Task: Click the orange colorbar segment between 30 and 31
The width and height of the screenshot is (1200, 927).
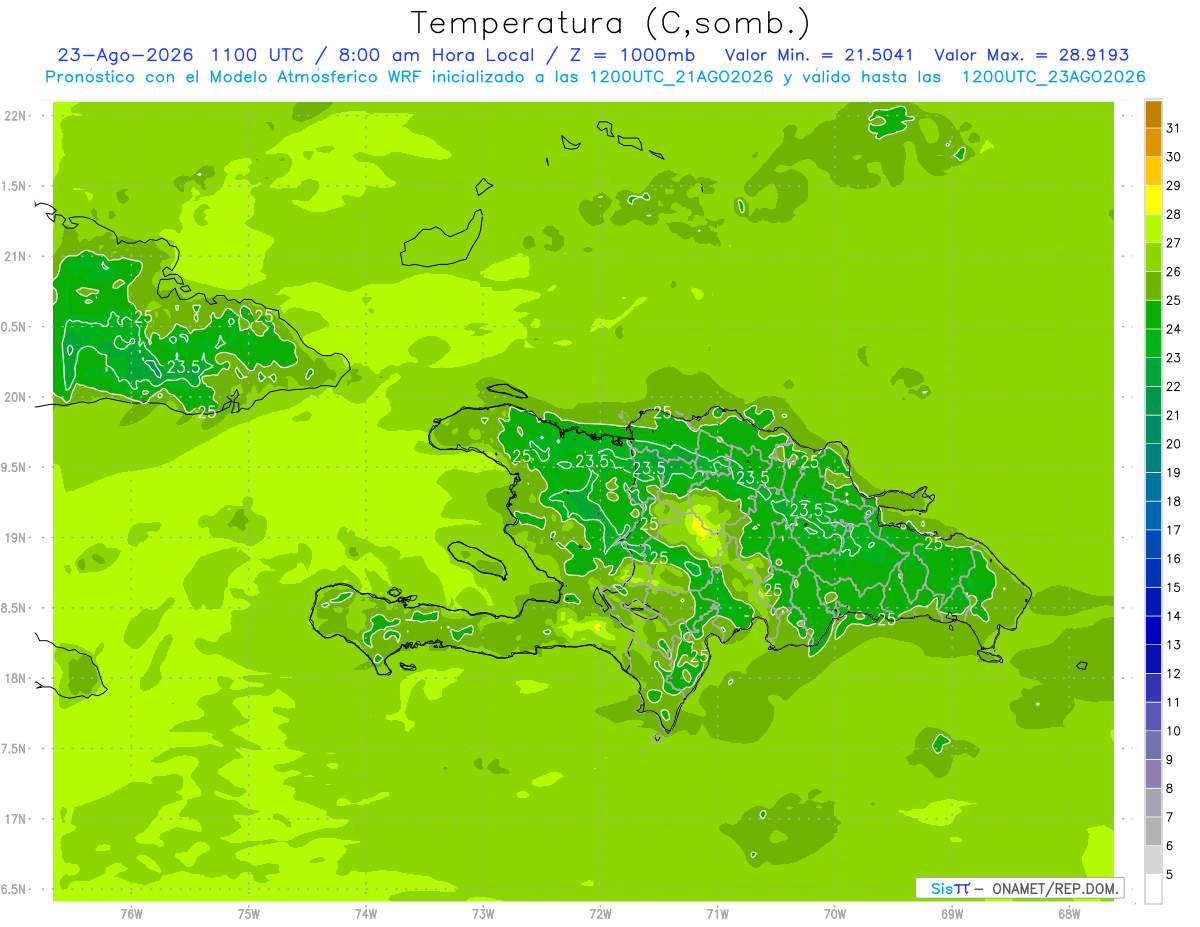Action: coord(1153,142)
